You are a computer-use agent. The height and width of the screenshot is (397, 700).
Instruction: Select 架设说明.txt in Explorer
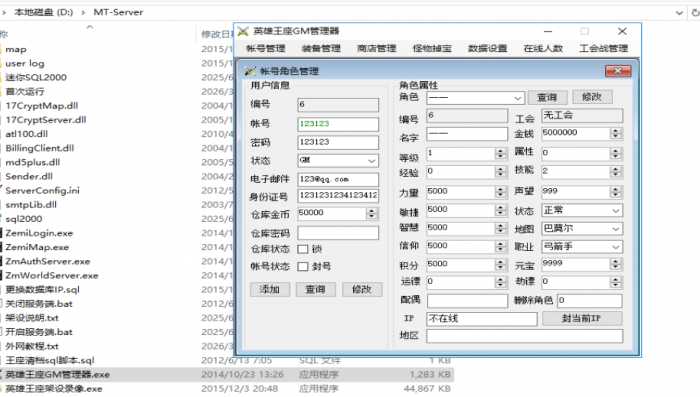point(32,318)
